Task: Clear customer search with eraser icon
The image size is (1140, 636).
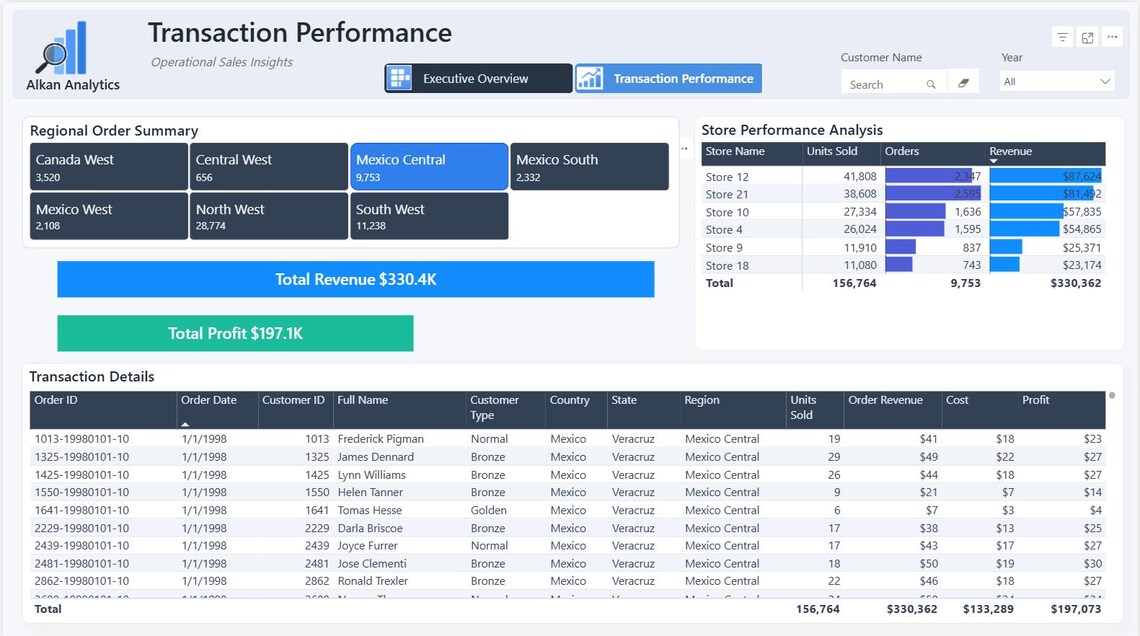Action: tap(963, 83)
